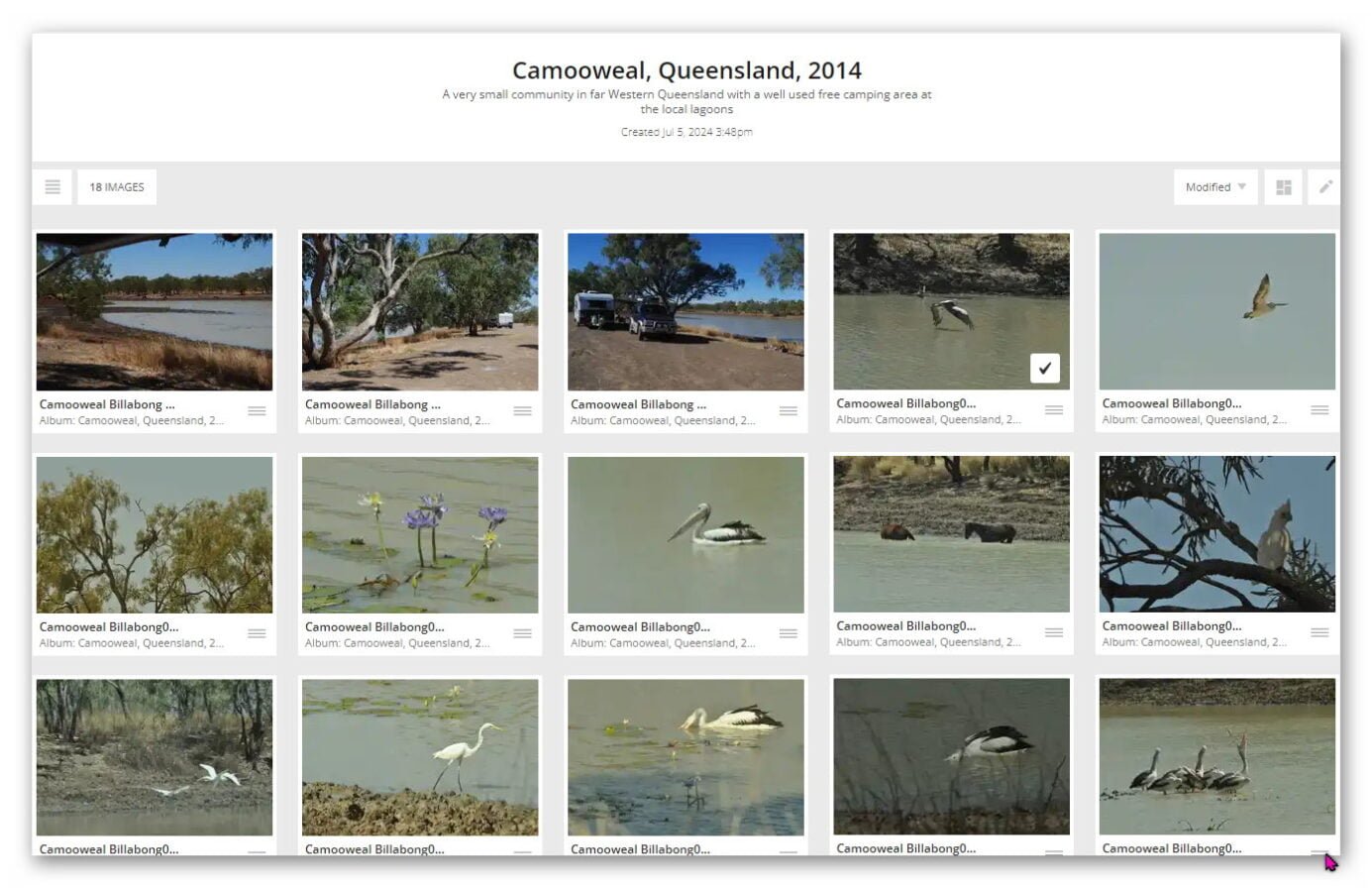Viewport: 1372px width, 892px height.
Task: Open the horses wading in lagoon thumbnail
Action: click(x=951, y=534)
